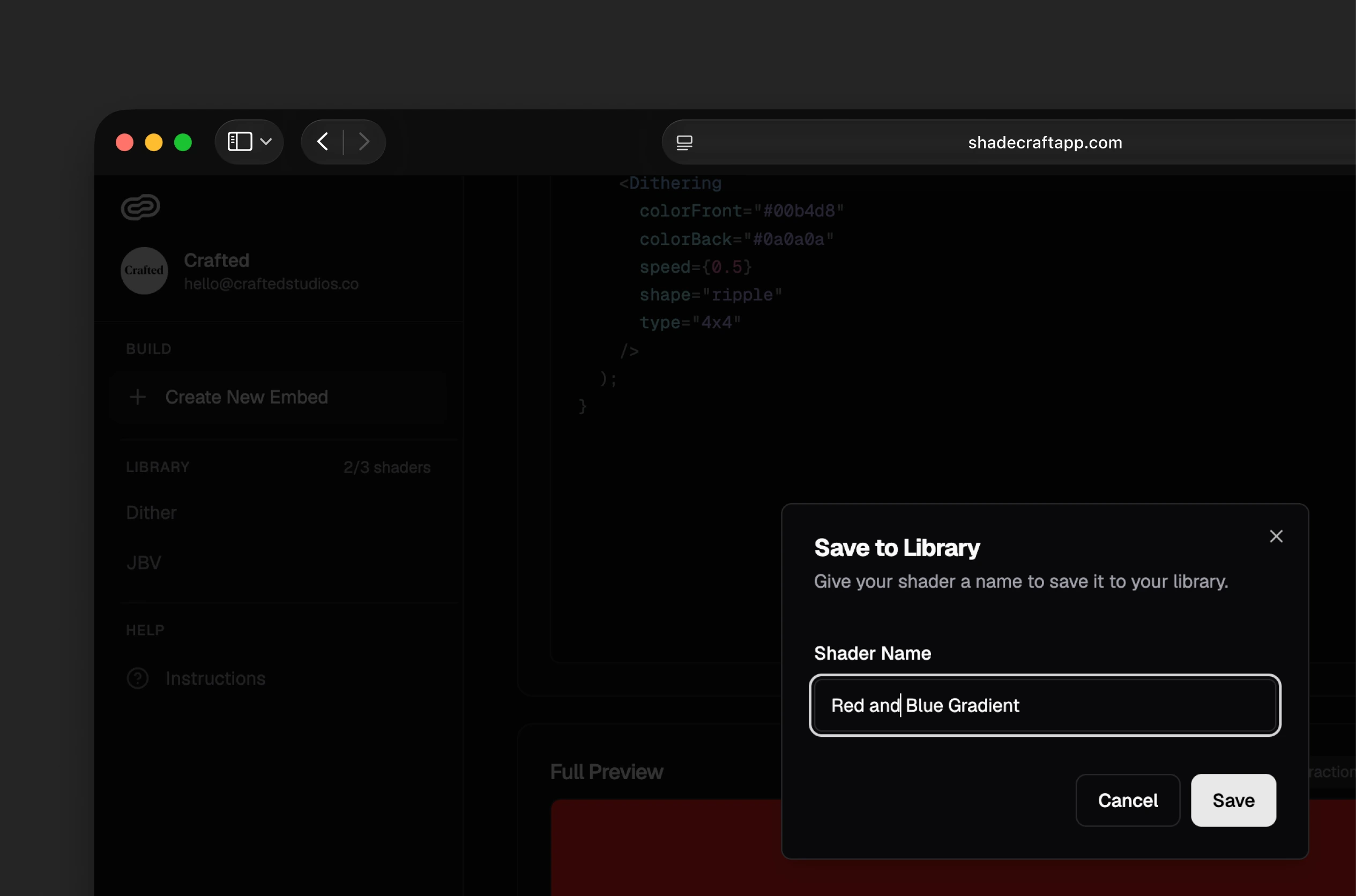
Task: Click the back navigation arrow
Action: [322, 141]
